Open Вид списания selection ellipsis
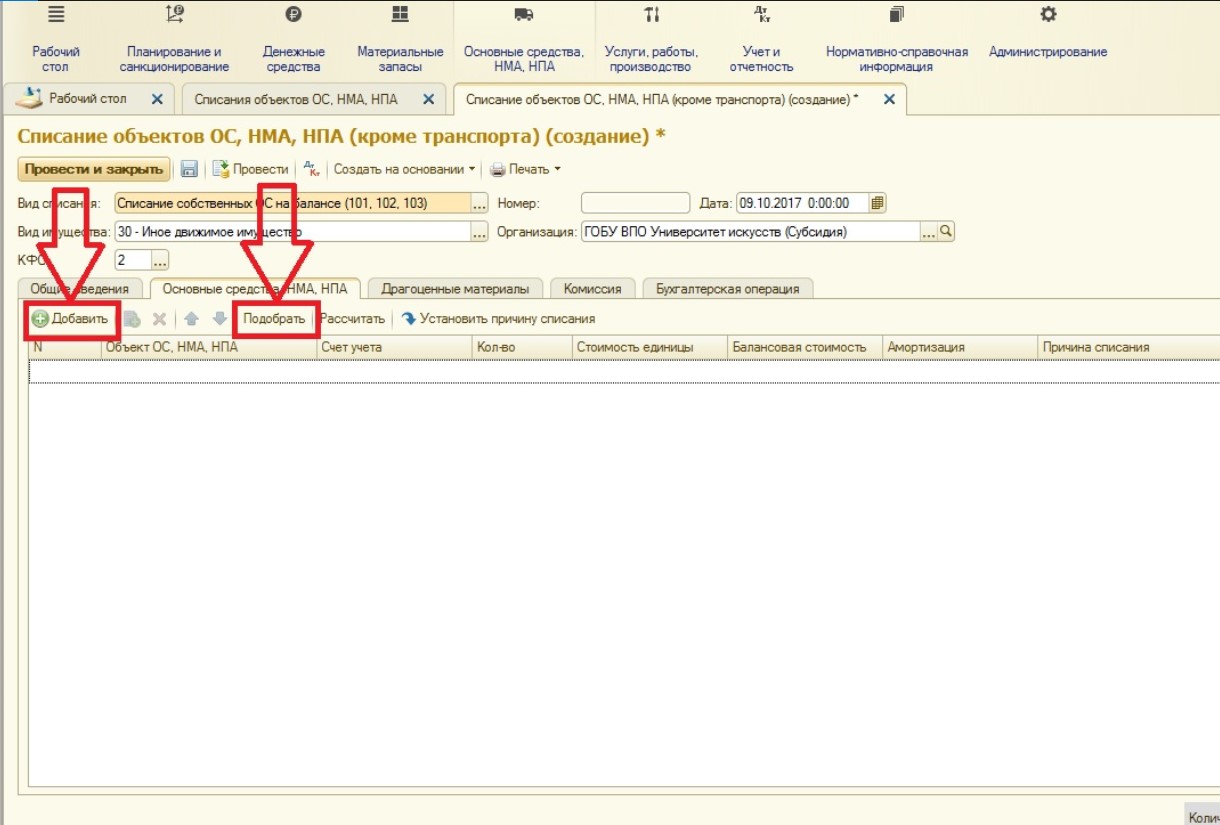1220x825 pixels. coord(479,203)
